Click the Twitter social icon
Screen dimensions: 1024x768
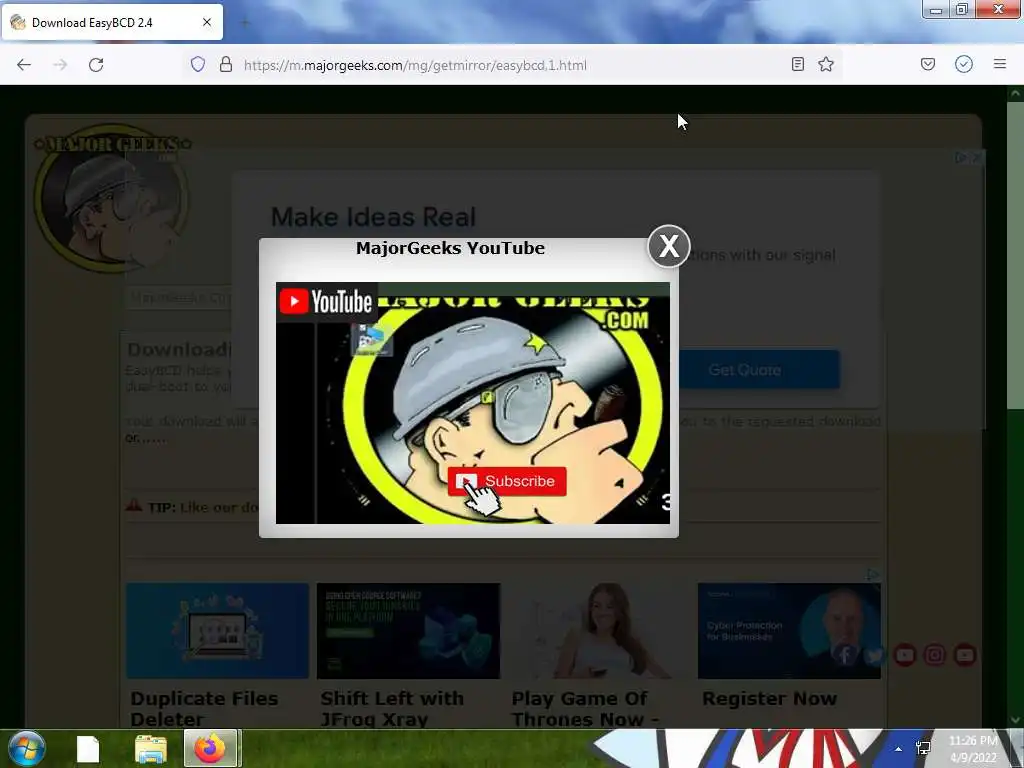[x=874, y=654]
